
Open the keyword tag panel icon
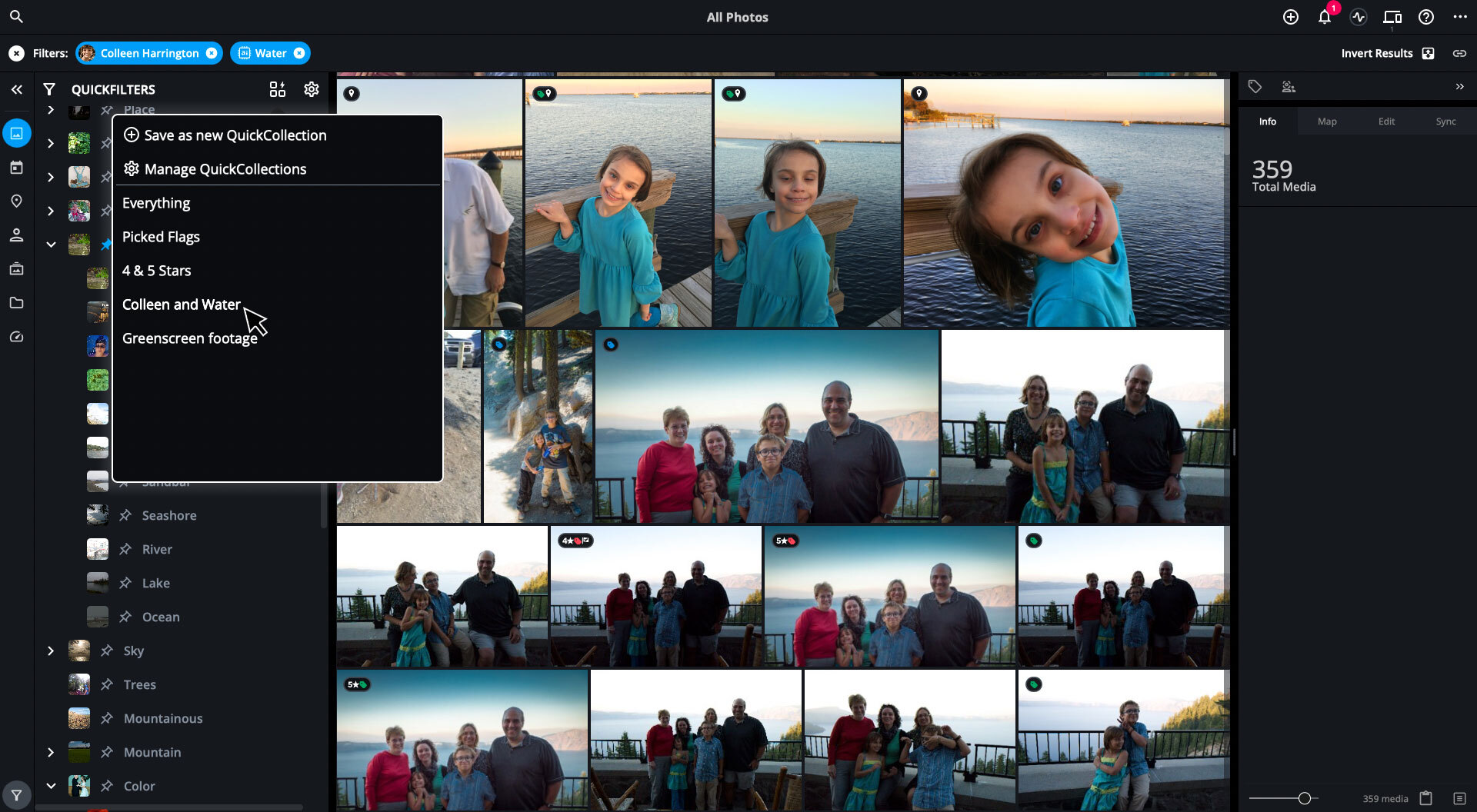pos(1255,87)
